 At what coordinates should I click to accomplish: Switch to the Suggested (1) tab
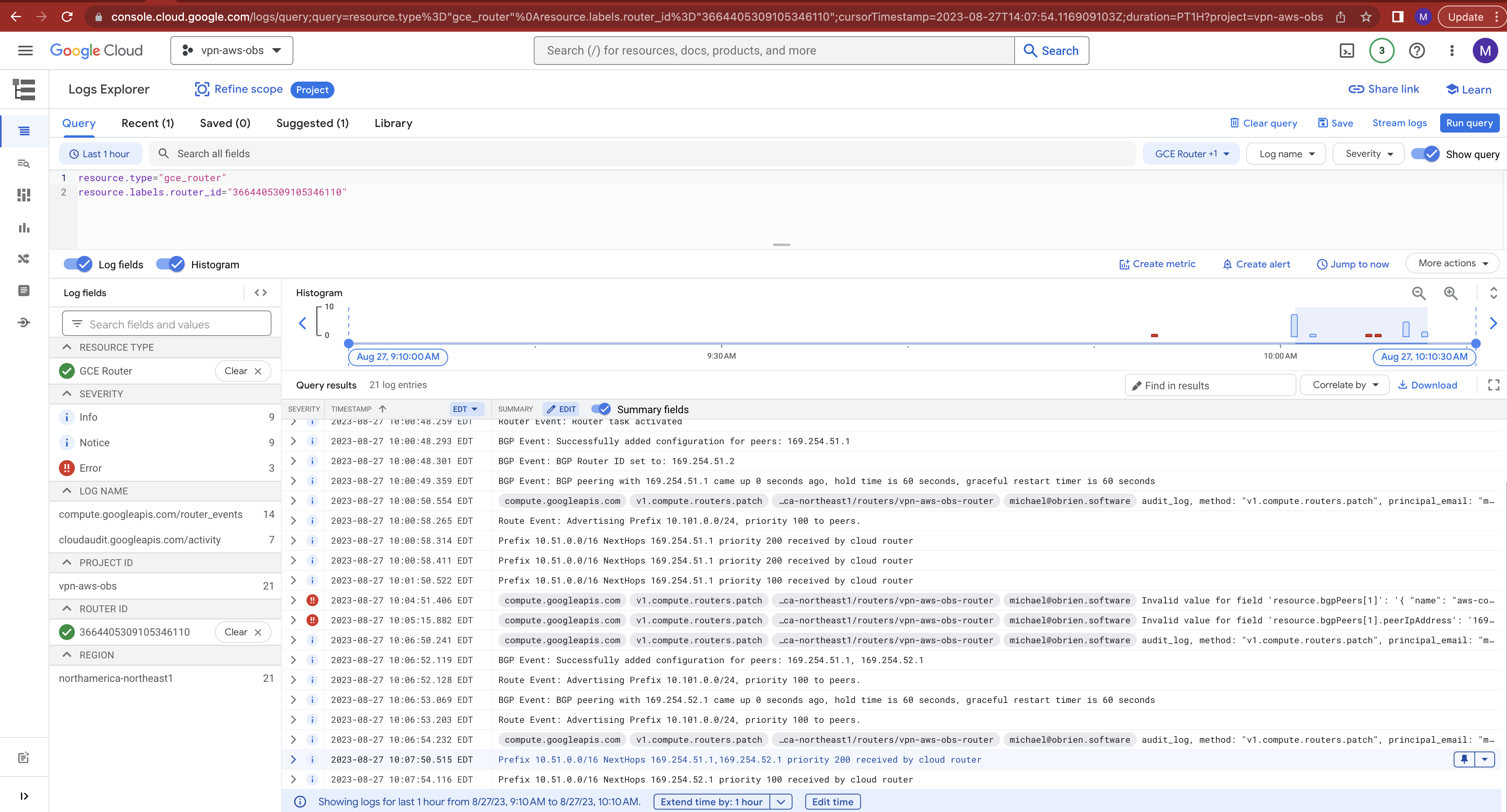[312, 123]
